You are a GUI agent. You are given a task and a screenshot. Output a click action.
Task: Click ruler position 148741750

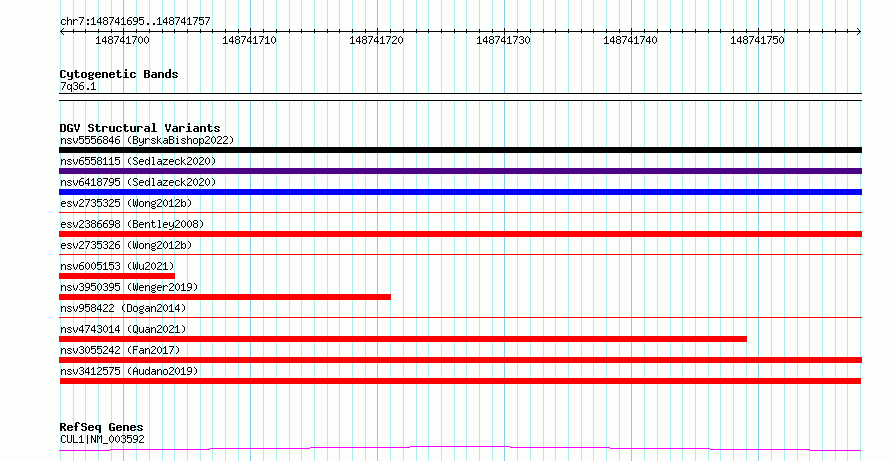[758, 40]
